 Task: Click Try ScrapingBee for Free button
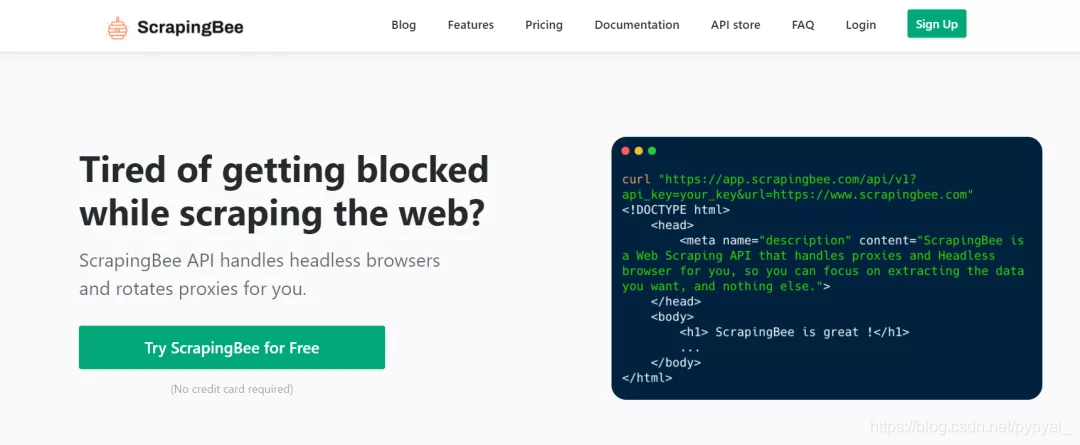(232, 348)
